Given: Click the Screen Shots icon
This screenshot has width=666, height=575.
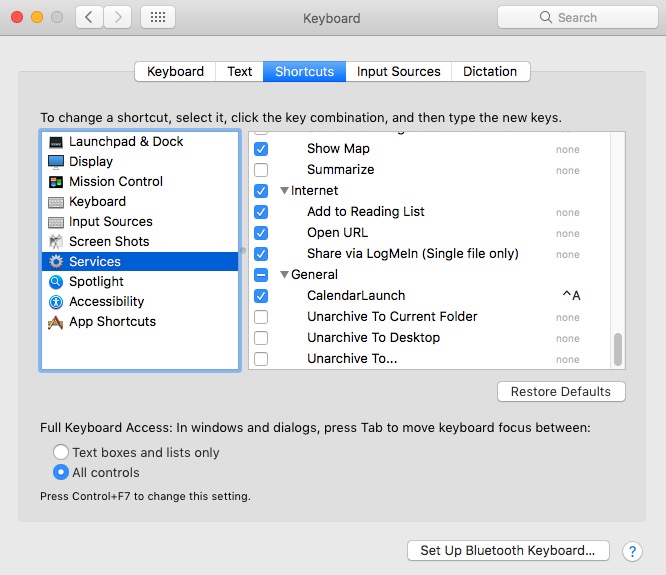Looking at the screenshot, I should coord(56,242).
